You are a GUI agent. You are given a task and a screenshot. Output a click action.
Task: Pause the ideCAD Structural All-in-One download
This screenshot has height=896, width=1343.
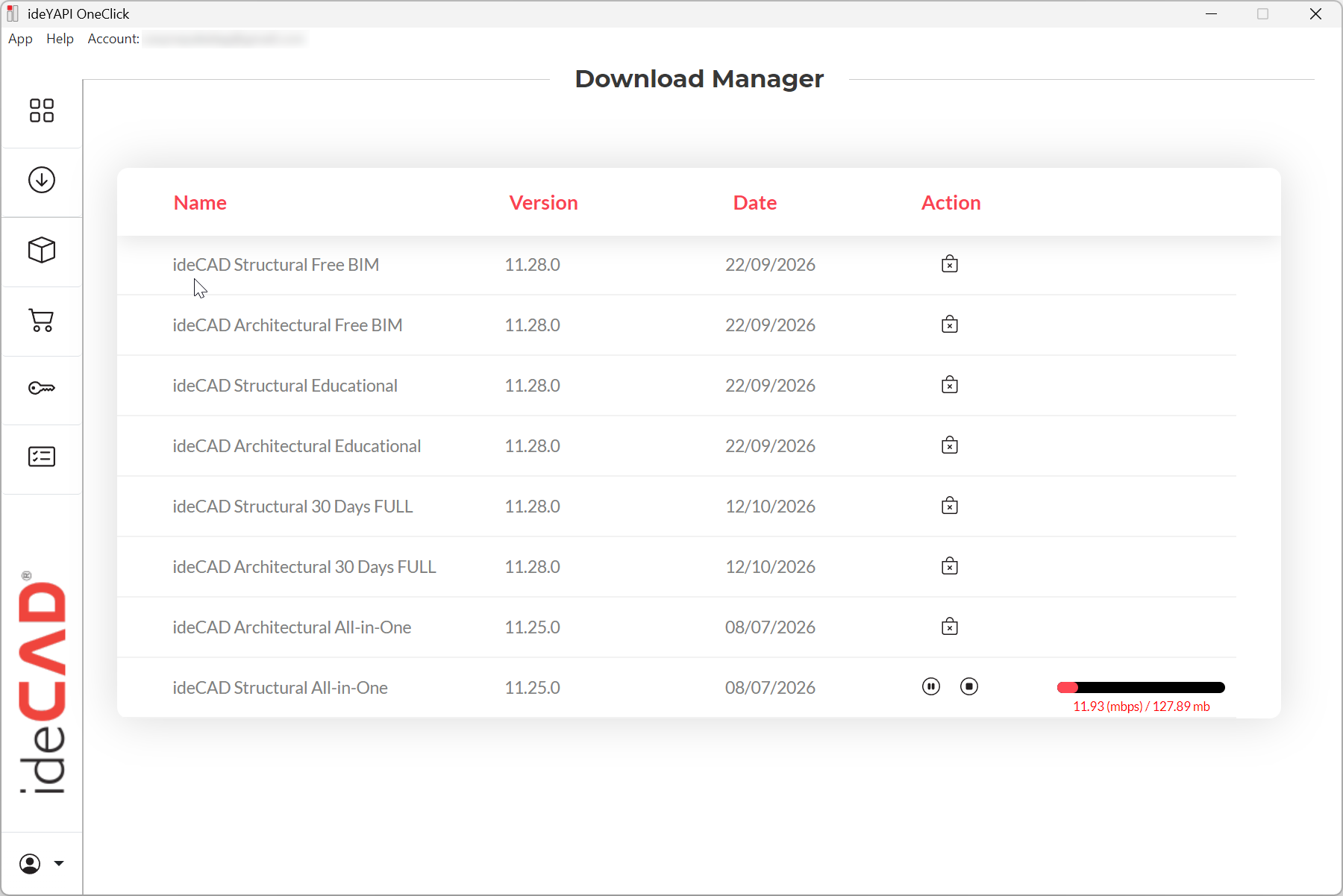(x=931, y=686)
